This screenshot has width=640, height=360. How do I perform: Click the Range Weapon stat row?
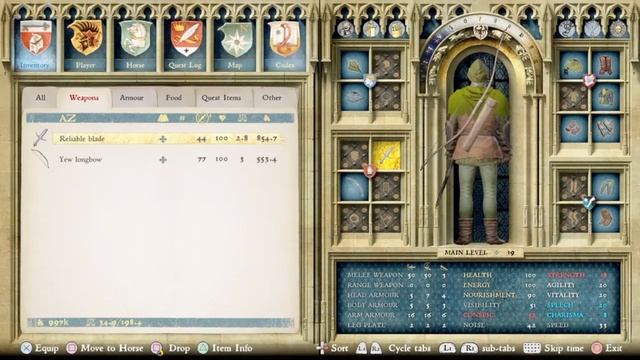pyautogui.click(x=398, y=285)
